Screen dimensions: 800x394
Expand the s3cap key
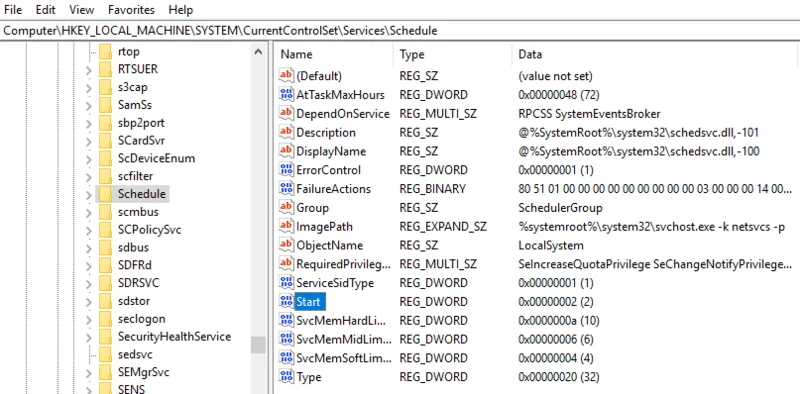[x=89, y=87]
